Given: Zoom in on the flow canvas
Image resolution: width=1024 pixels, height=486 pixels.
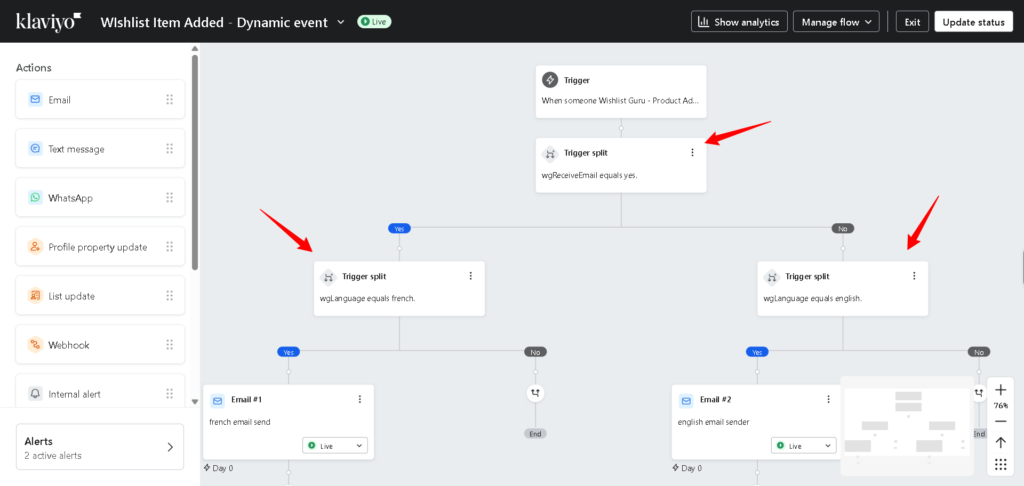Looking at the screenshot, I should [x=1001, y=389].
